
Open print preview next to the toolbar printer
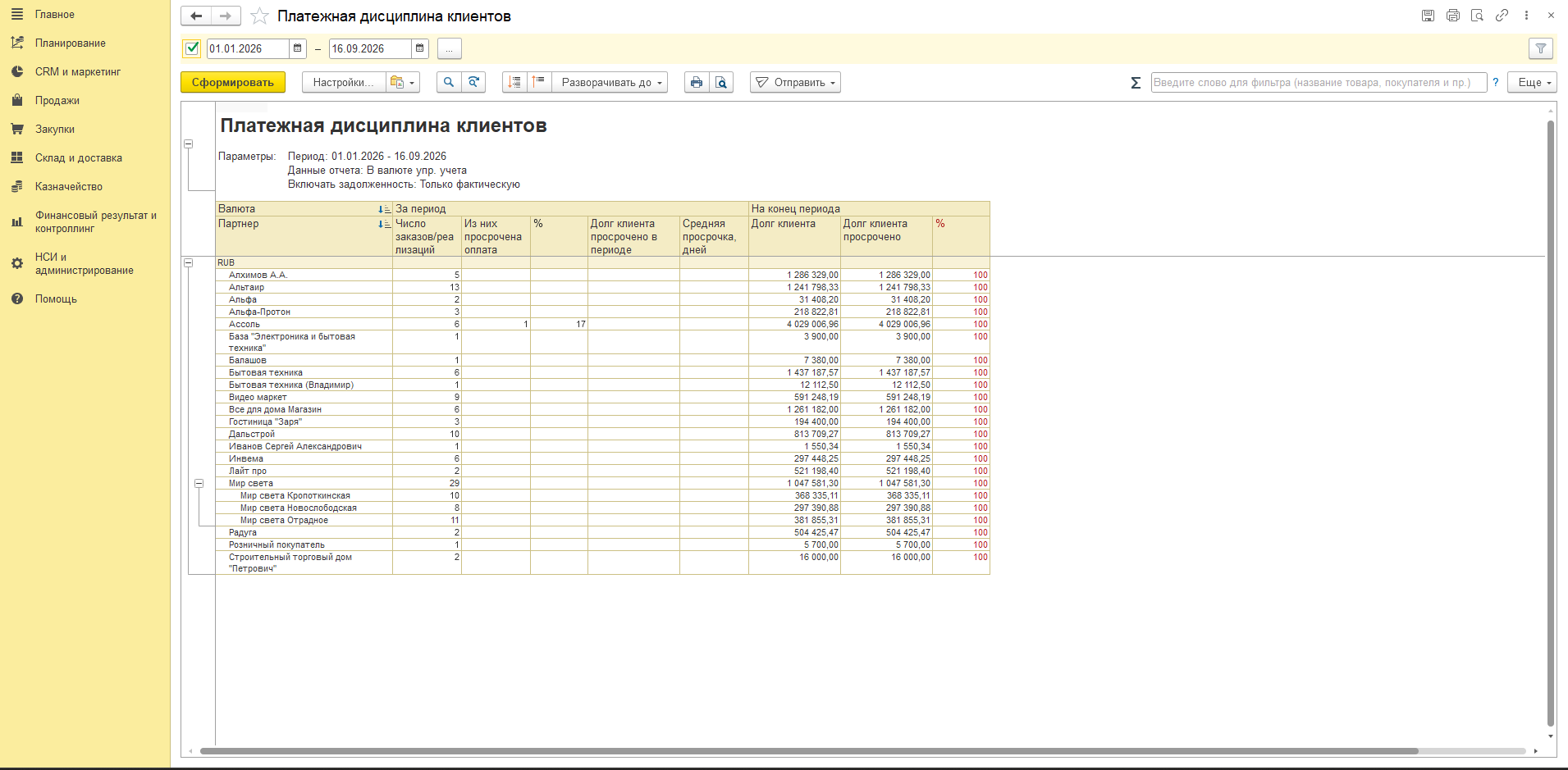point(721,82)
